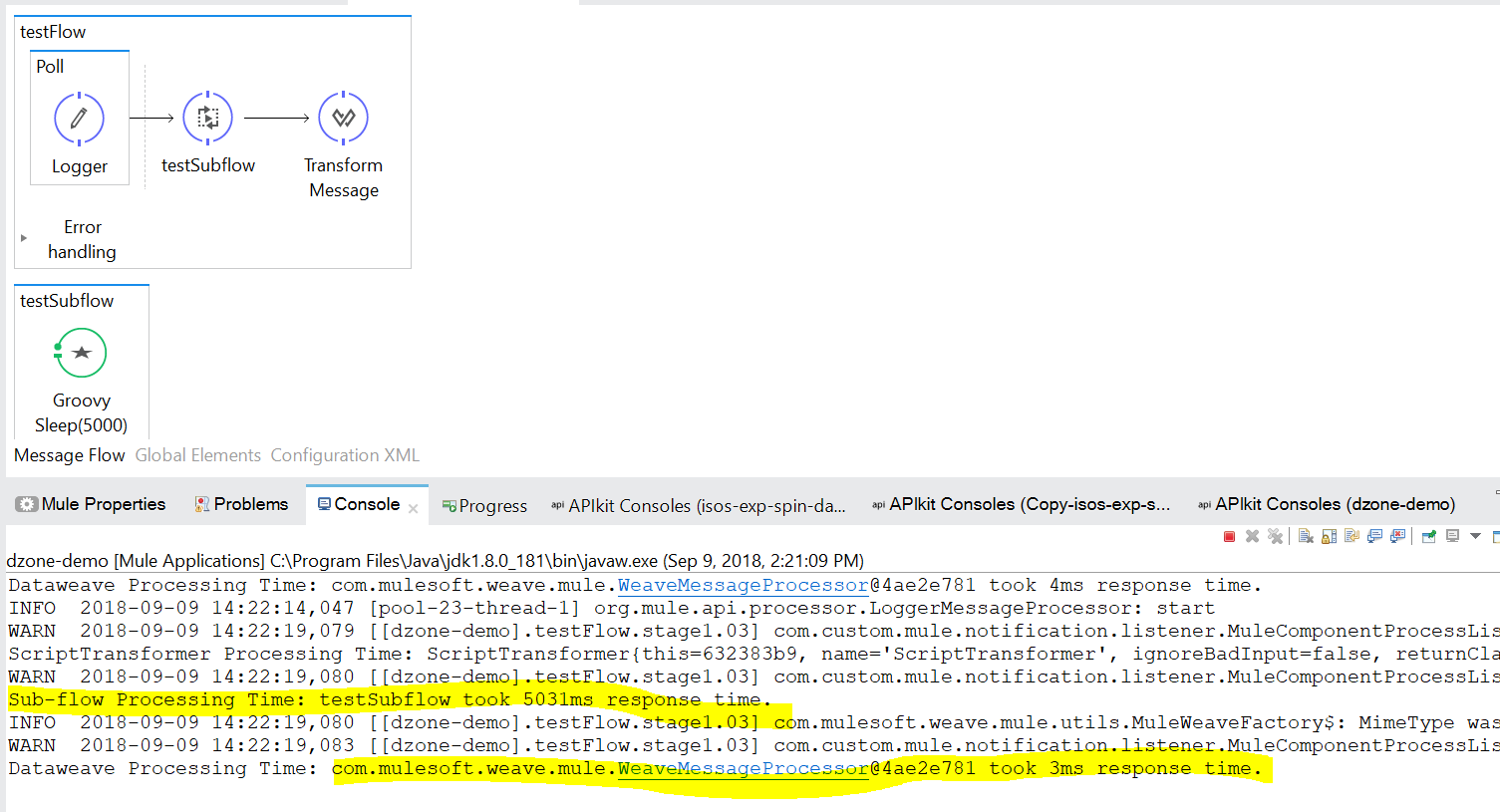Open APIkit Consoles (dzone-demo) tab

tap(1327, 504)
